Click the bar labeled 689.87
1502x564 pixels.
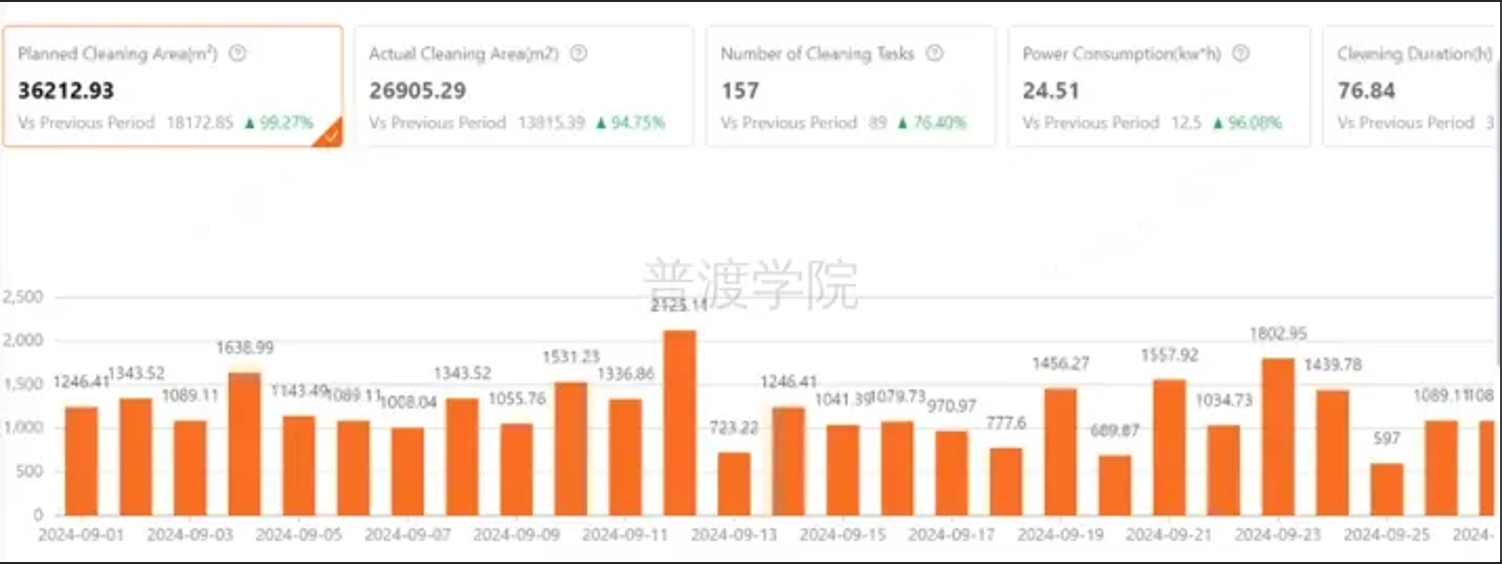1115,485
